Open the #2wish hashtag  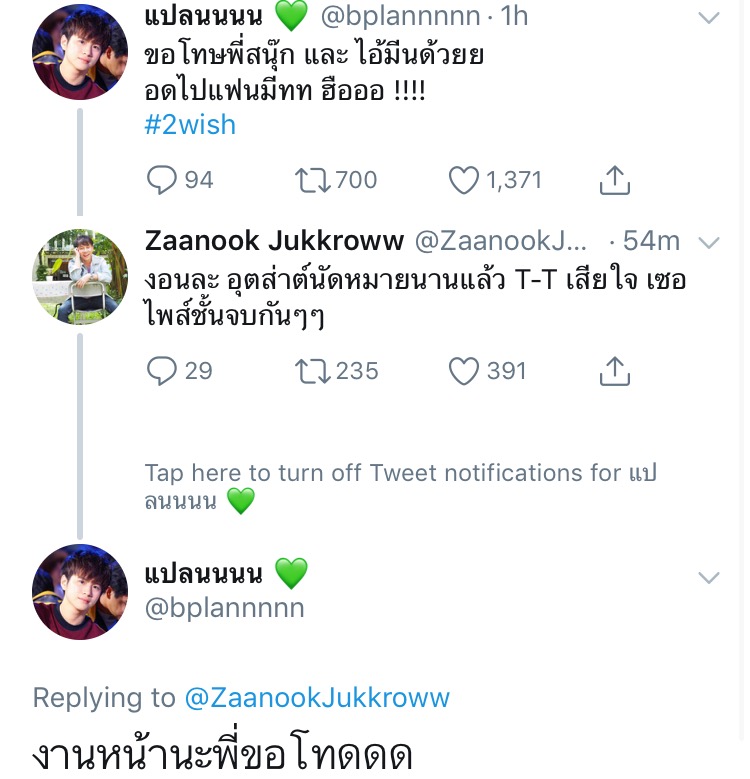190,125
